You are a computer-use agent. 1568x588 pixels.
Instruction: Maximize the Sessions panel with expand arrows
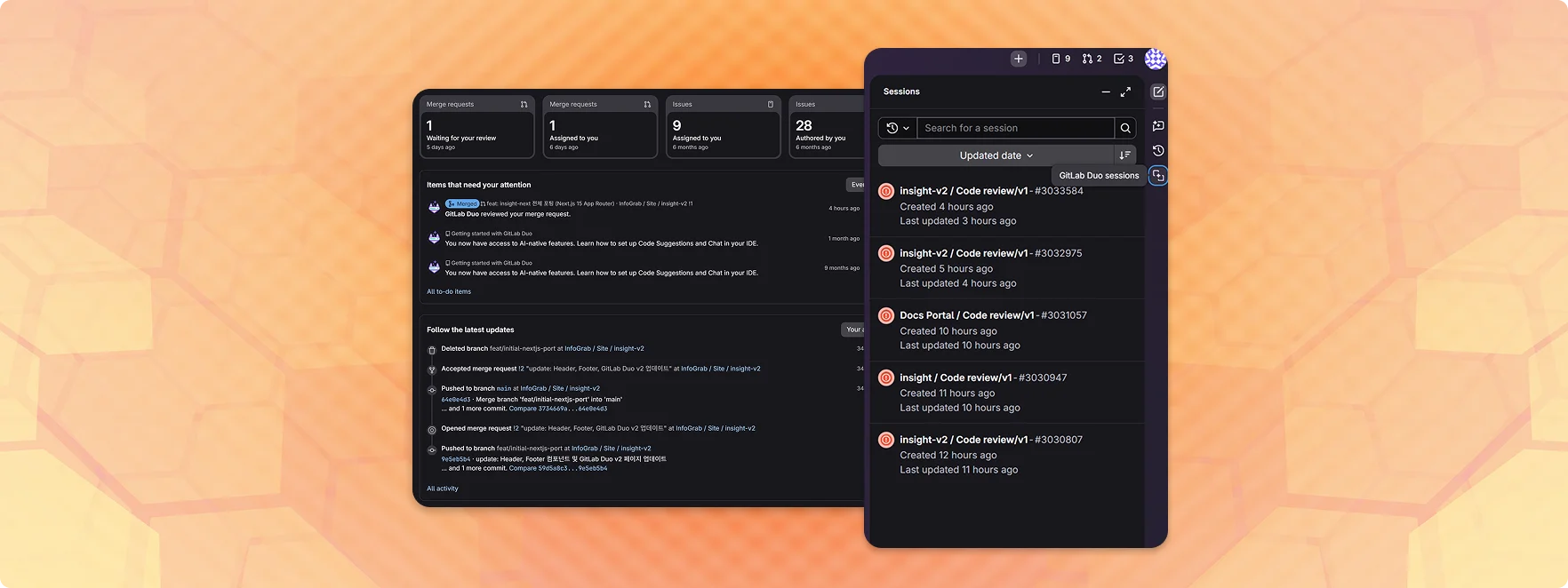[x=1125, y=91]
